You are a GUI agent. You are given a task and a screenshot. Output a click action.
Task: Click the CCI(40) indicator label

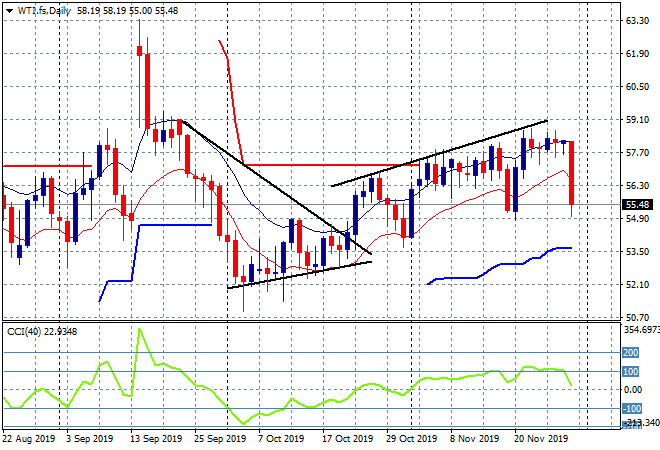click(41, 332)
